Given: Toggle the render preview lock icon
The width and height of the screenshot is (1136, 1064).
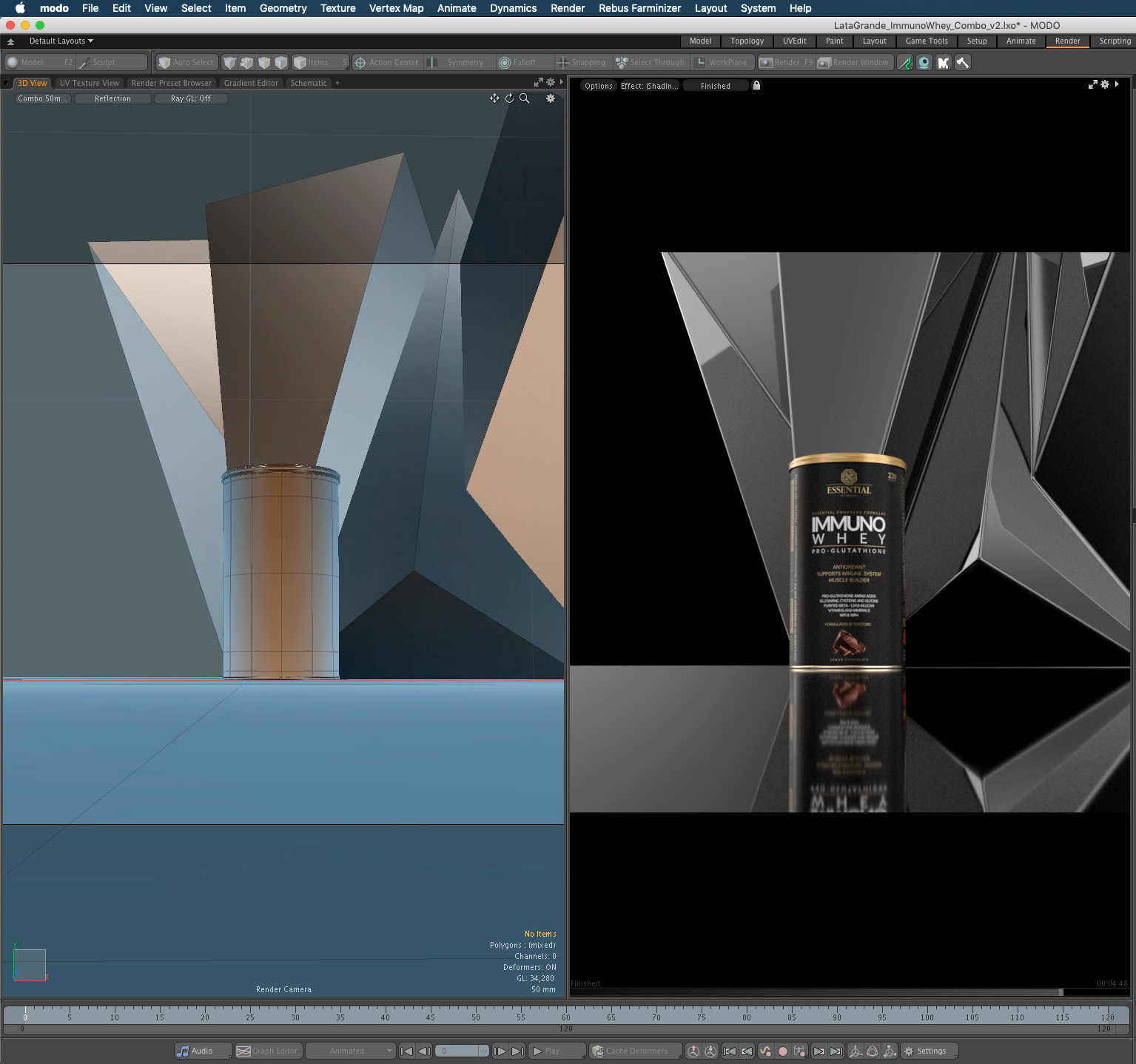Looking at the screenshot, I should [756, 85].
